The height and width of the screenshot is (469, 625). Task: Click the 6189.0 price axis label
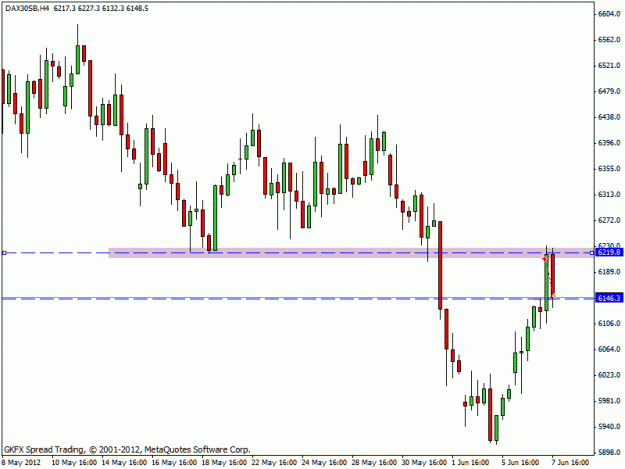tap(609, 272)
